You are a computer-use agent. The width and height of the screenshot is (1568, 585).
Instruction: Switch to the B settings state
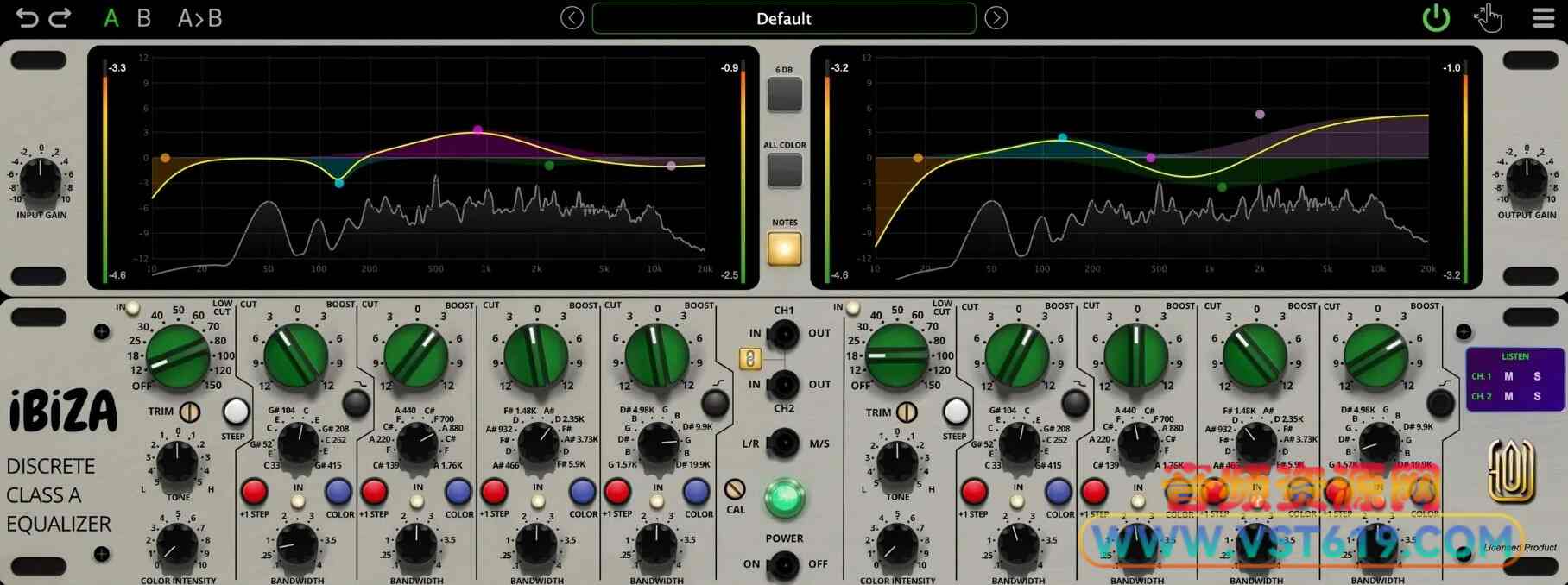tap(144, 18)
